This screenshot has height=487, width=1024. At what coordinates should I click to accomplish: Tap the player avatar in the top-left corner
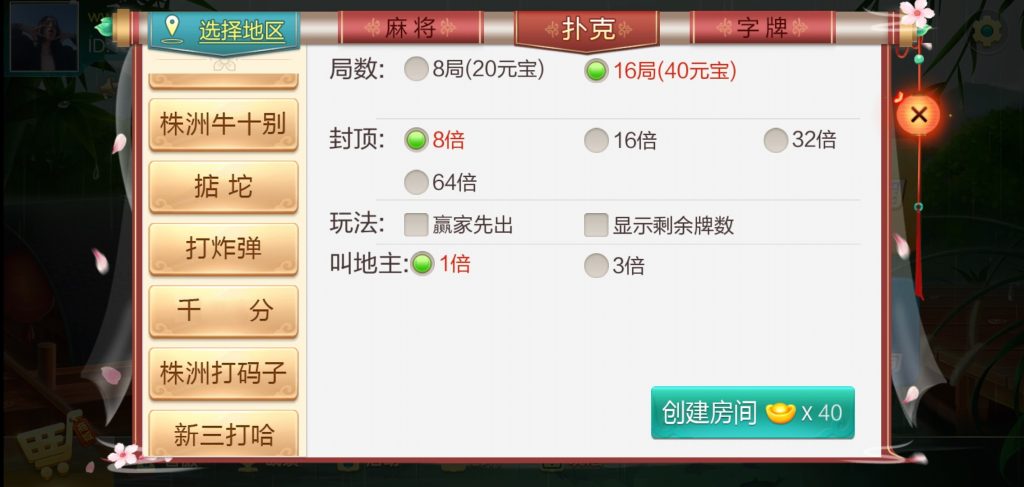[x=44, y=37]
